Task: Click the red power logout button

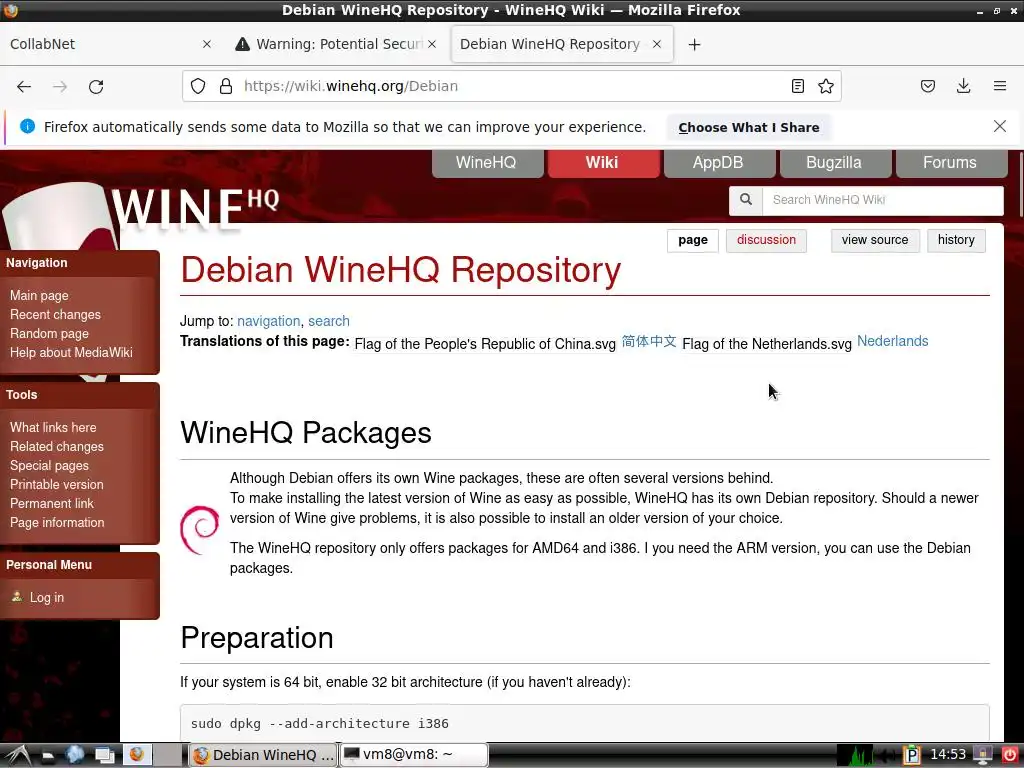Action: pos(1009,755)
